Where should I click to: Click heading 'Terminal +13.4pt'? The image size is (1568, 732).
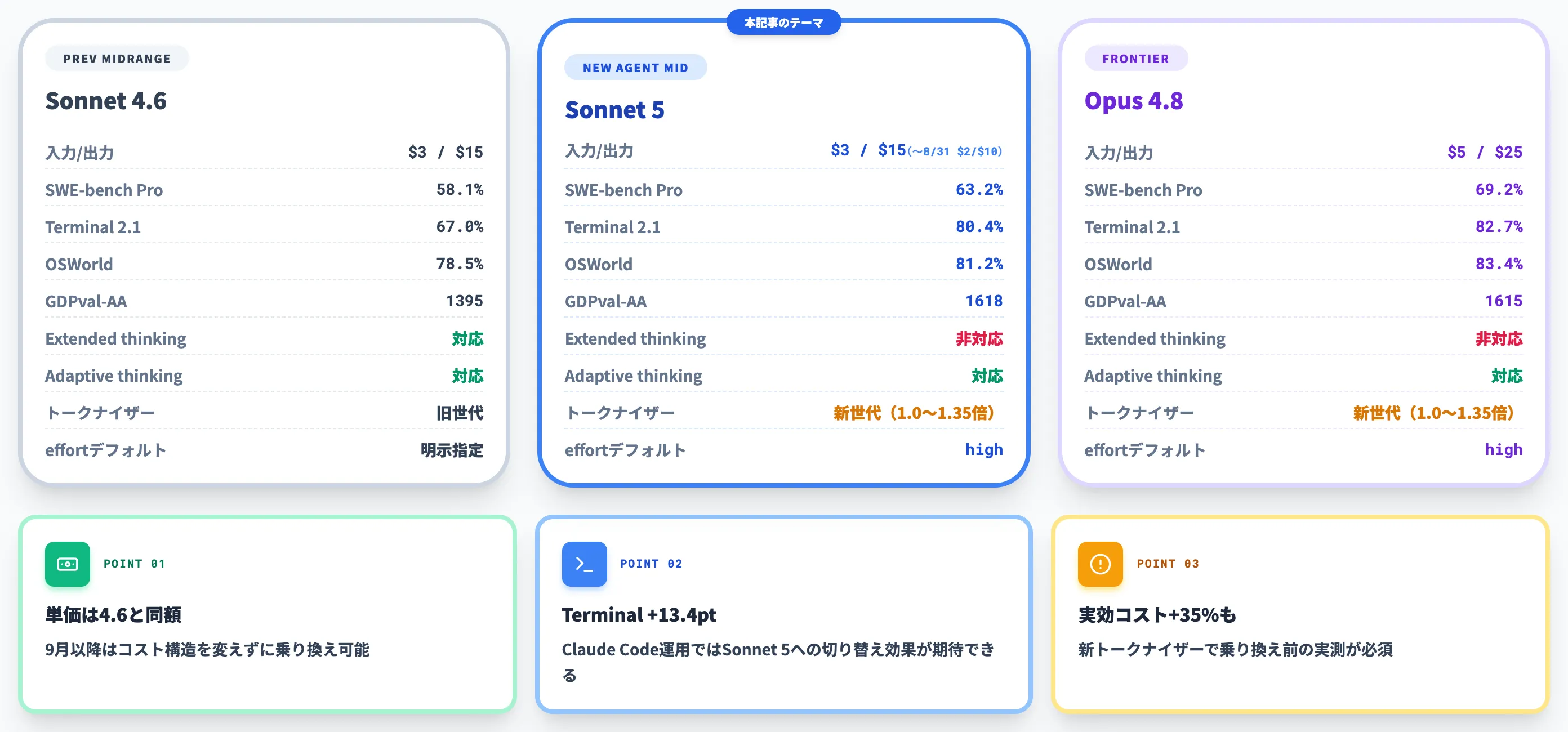click(639, 614)
